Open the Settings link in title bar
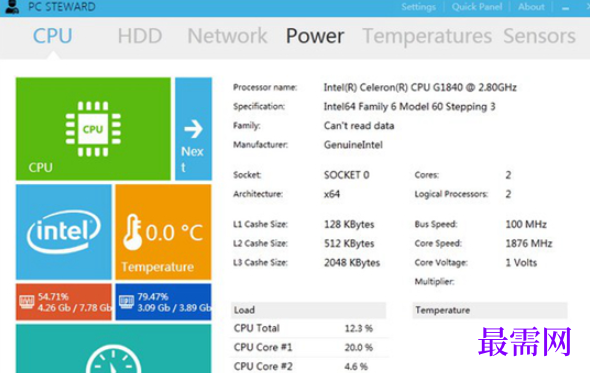The image size is (590, 373). point(418,7)
